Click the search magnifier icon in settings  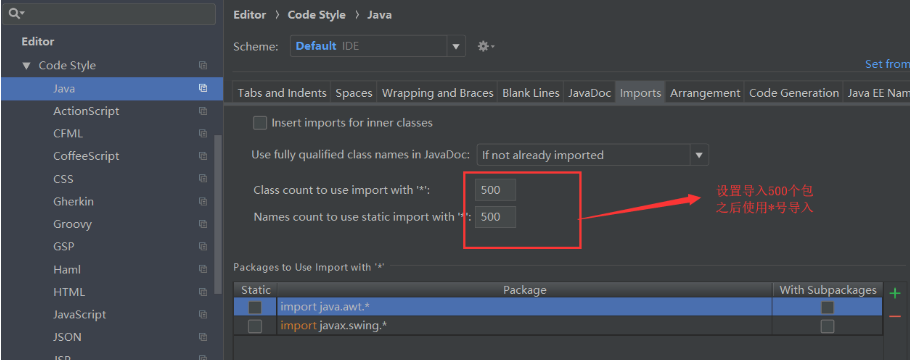15,13
